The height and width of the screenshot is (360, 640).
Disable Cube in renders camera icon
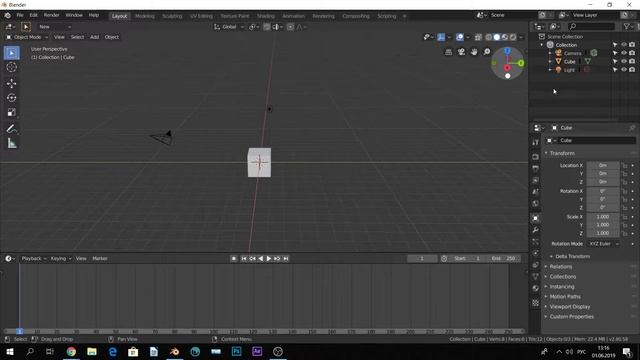pyautogui.click(x=632, y=61)
